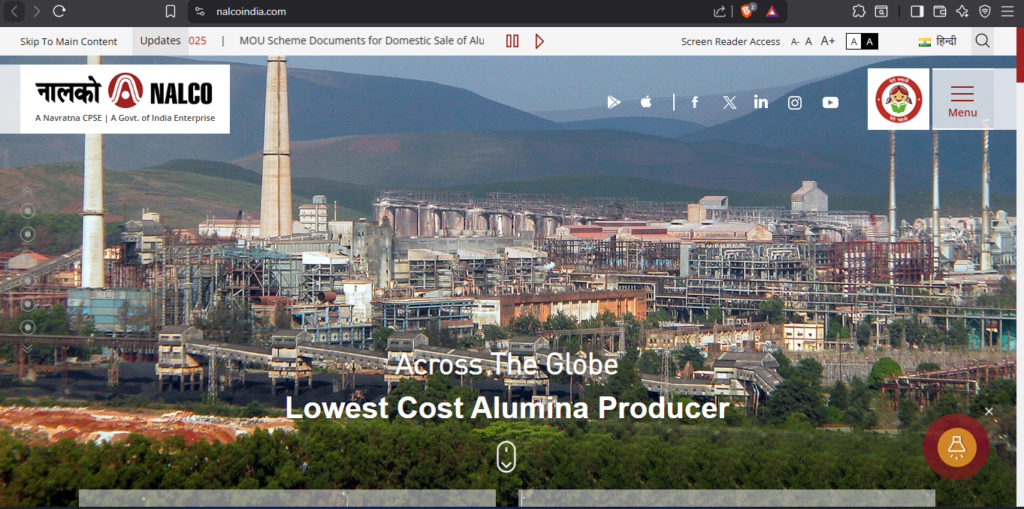Viewport: 1024px width, 509px height.
Task: Open the Google Play store icon link
Action: (614, 102)
